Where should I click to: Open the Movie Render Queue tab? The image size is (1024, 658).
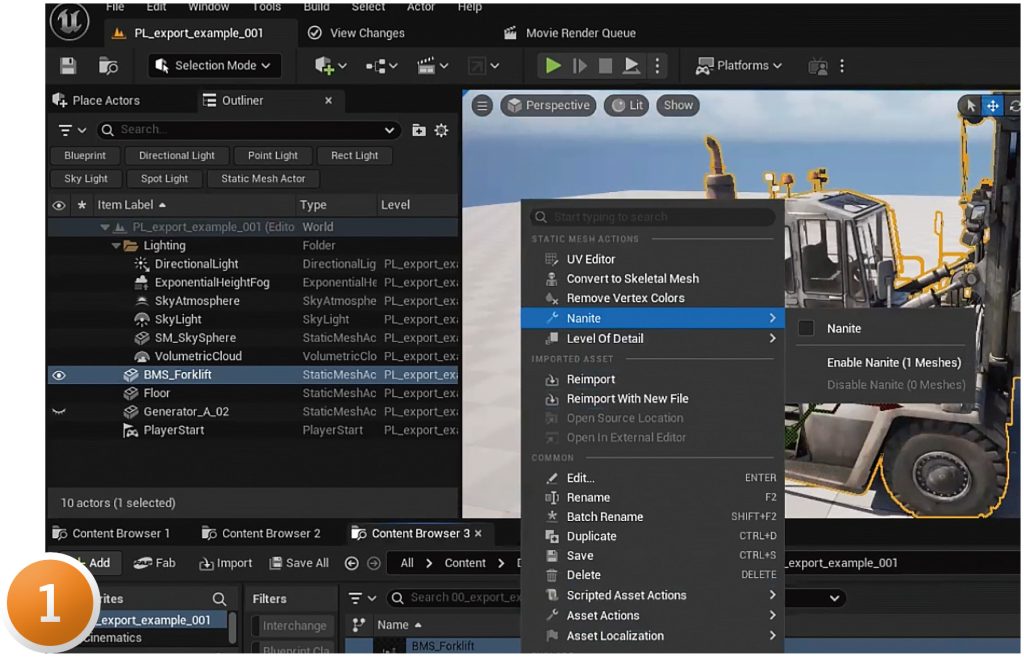point(570,33)
